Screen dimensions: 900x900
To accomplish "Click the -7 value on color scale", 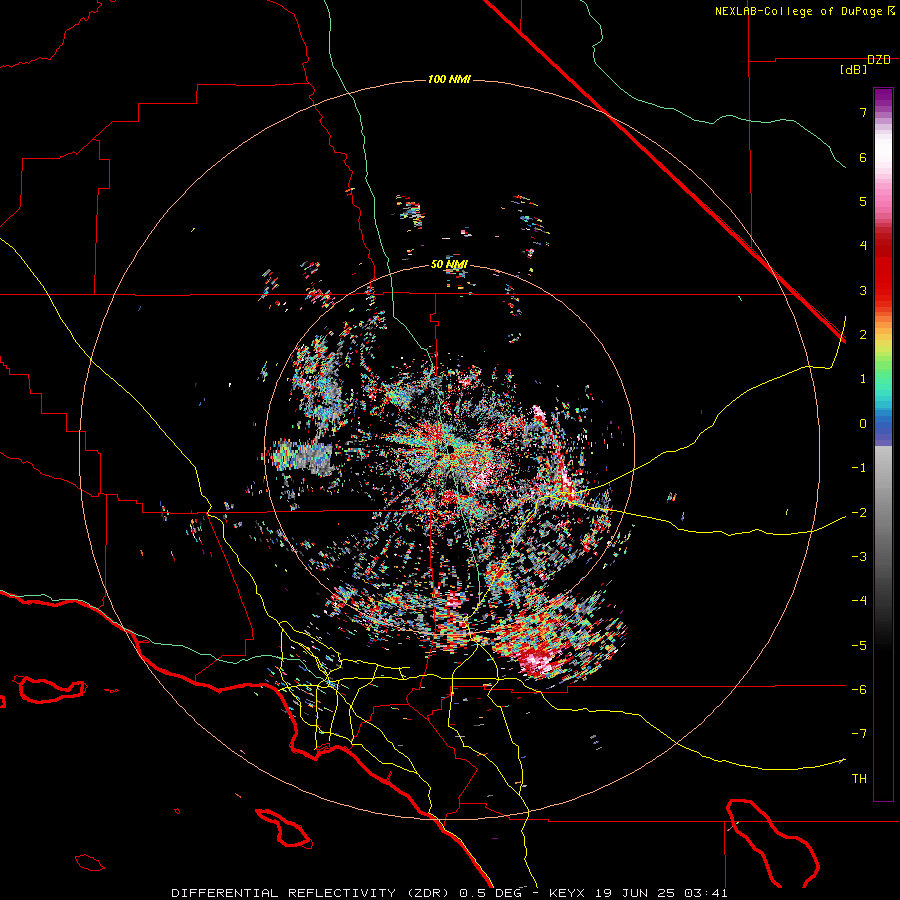I will (859, 734).
